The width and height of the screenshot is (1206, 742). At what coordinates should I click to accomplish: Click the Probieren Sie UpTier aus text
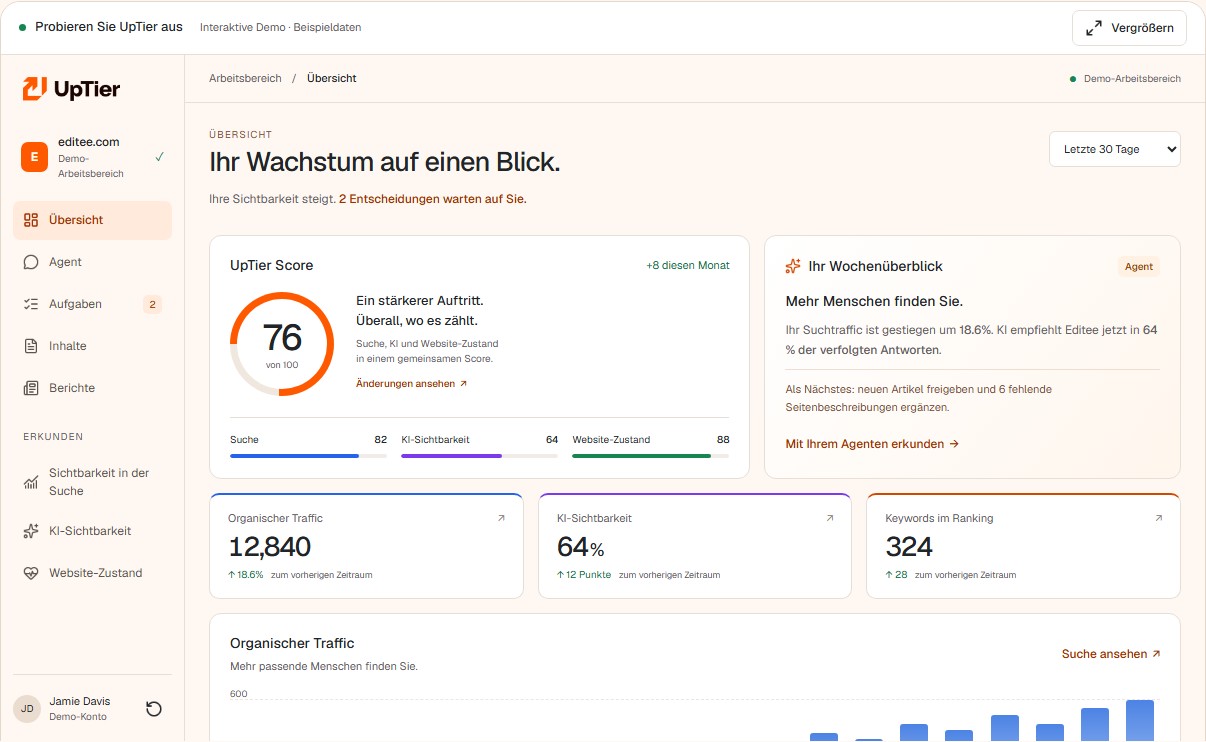109,27
